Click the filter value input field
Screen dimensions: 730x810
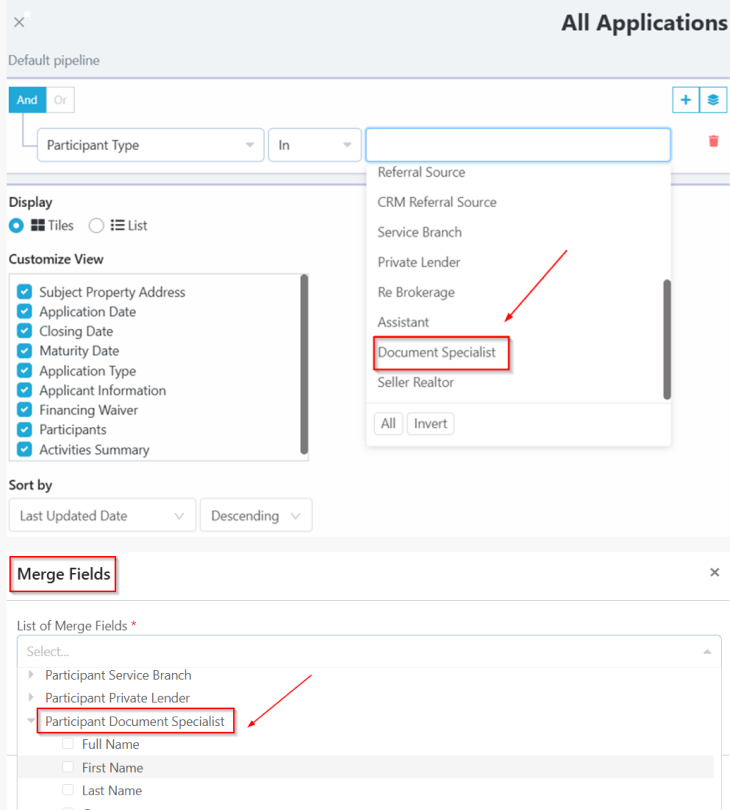point(517,145)
